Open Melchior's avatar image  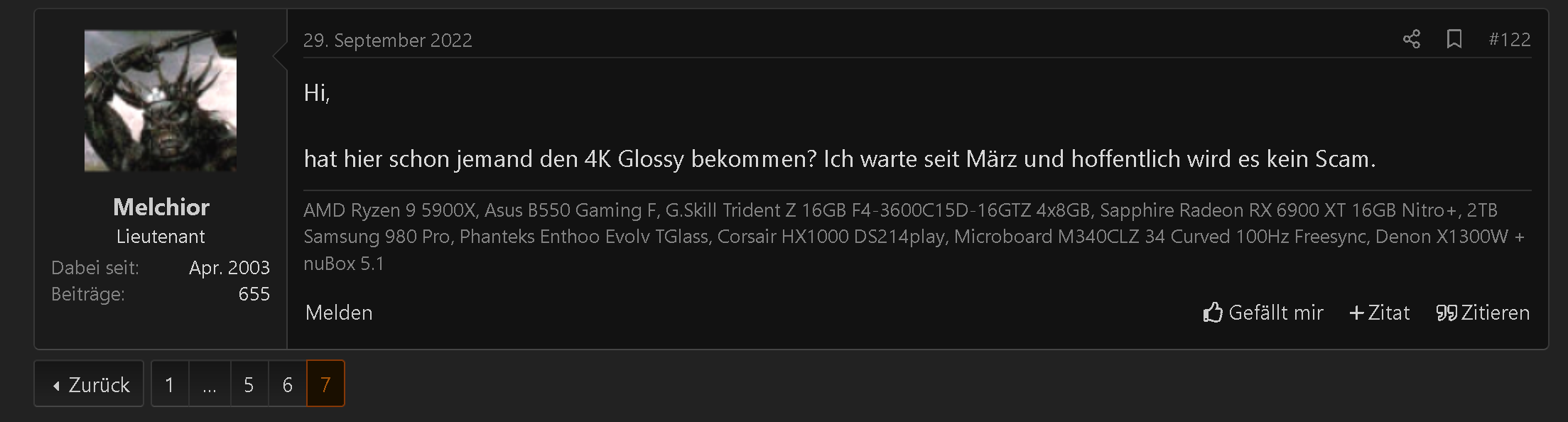tap(161, 100)
